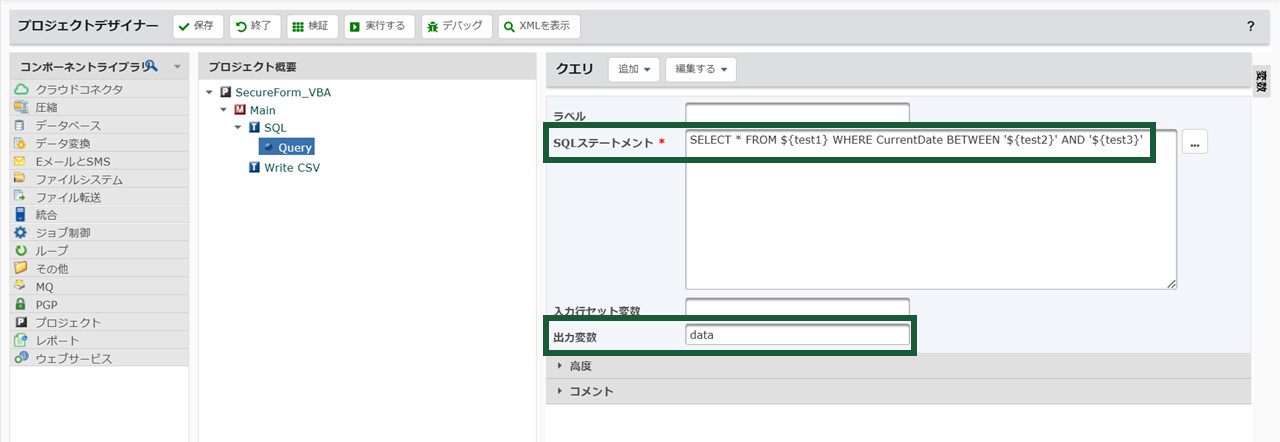Open PGP category
This screenshot has width=1280, height=442.
click(99, 304)
